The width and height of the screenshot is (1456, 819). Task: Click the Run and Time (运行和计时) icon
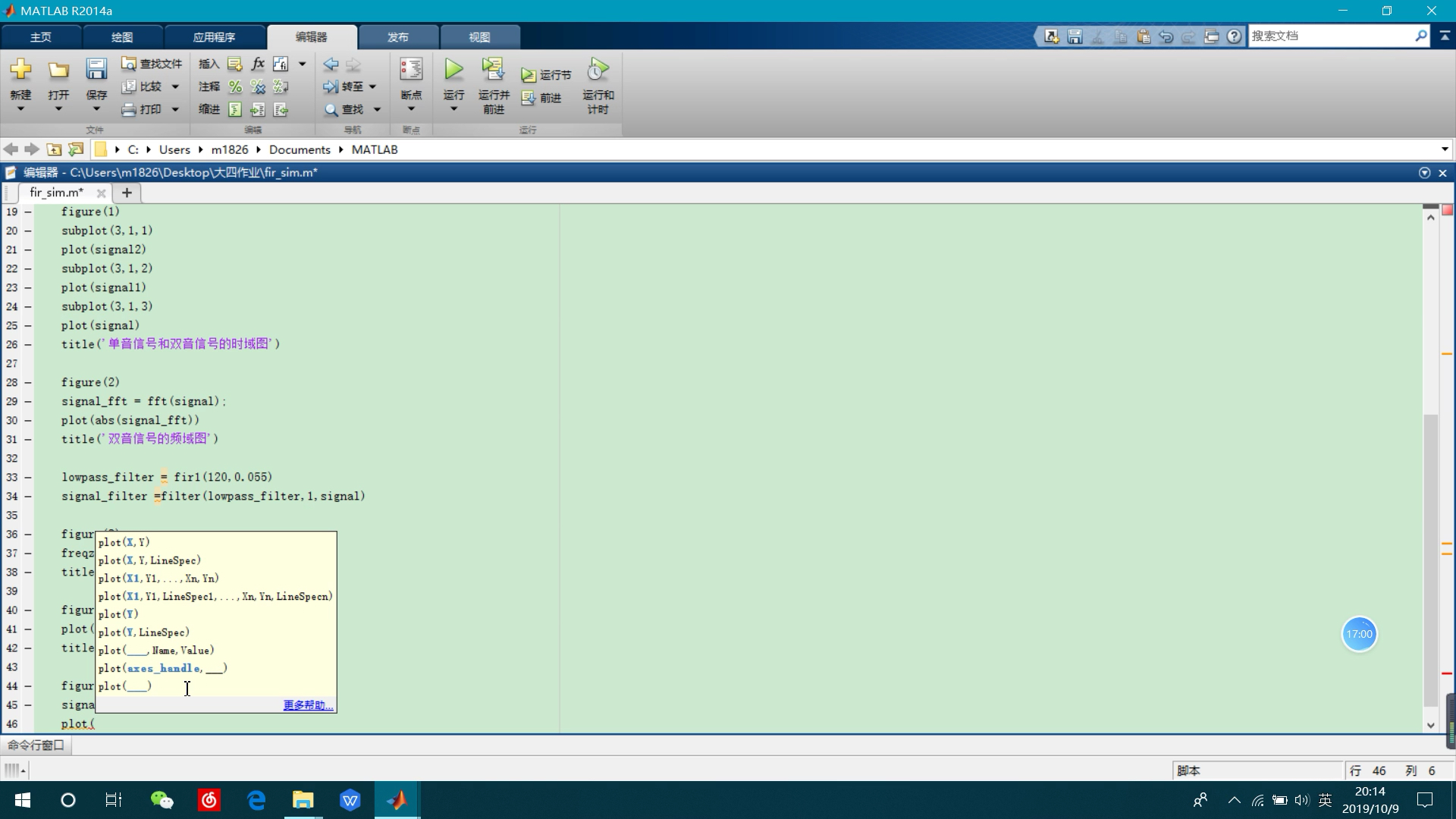point(598,71)
